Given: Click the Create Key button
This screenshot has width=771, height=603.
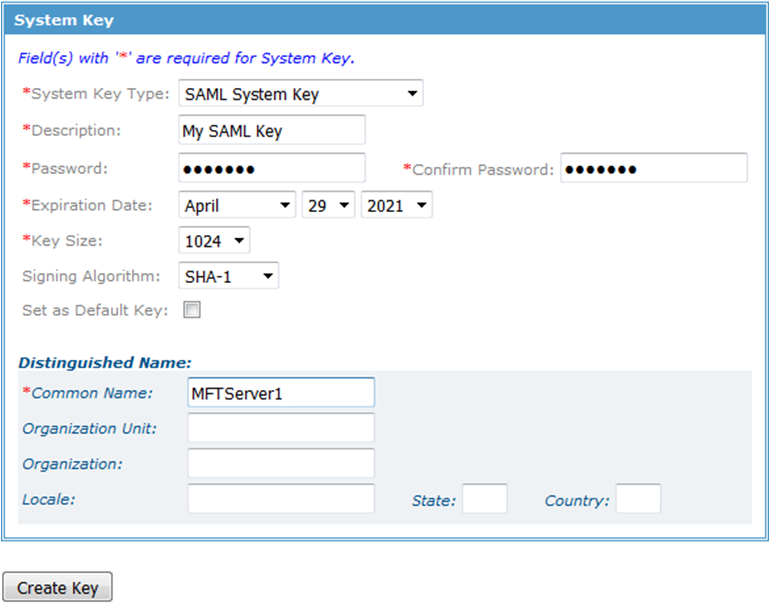Looking at the screenshot, I should point(58,587).
